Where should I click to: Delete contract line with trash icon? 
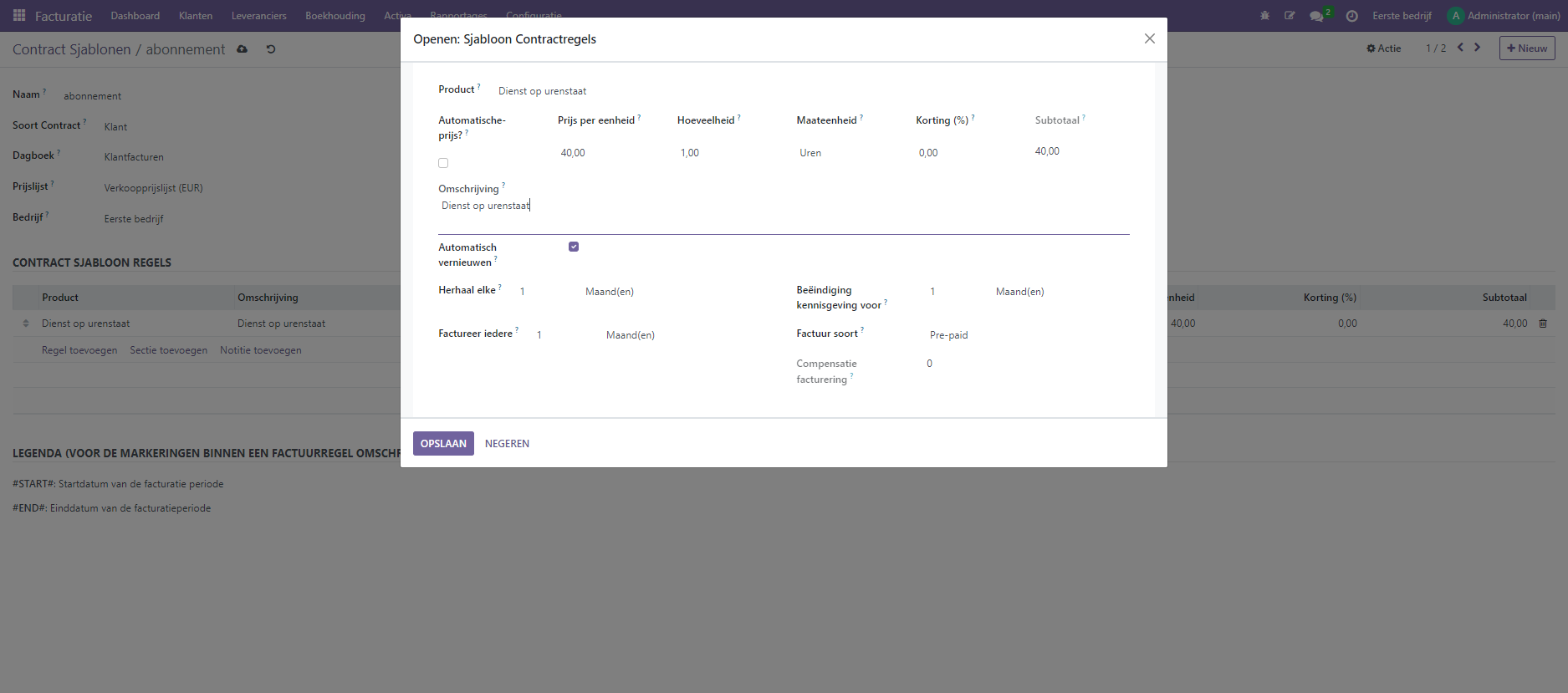1543,324
